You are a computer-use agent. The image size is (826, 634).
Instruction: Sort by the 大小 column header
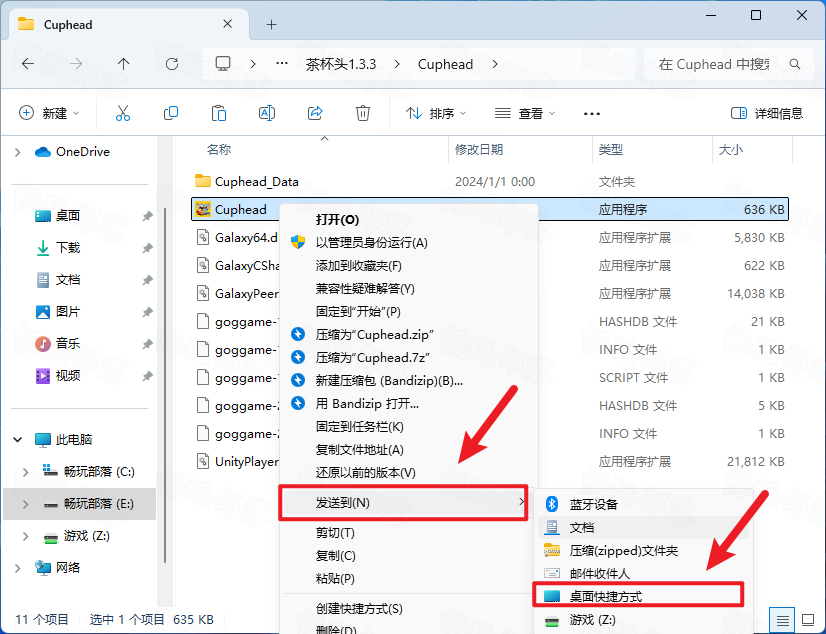[x=752, y=150]
